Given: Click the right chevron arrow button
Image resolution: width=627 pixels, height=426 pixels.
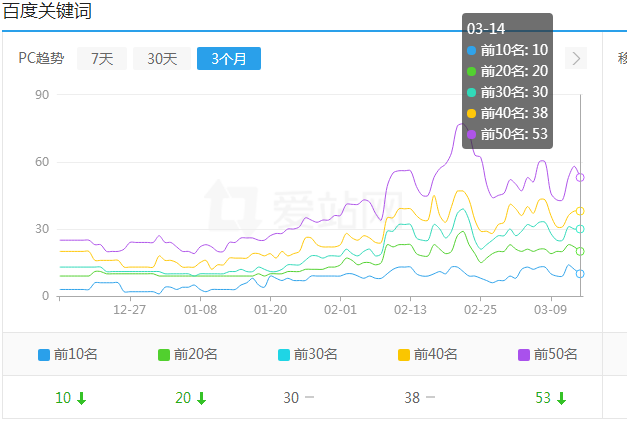Looking at the screenshot, I should pos(576,58).
